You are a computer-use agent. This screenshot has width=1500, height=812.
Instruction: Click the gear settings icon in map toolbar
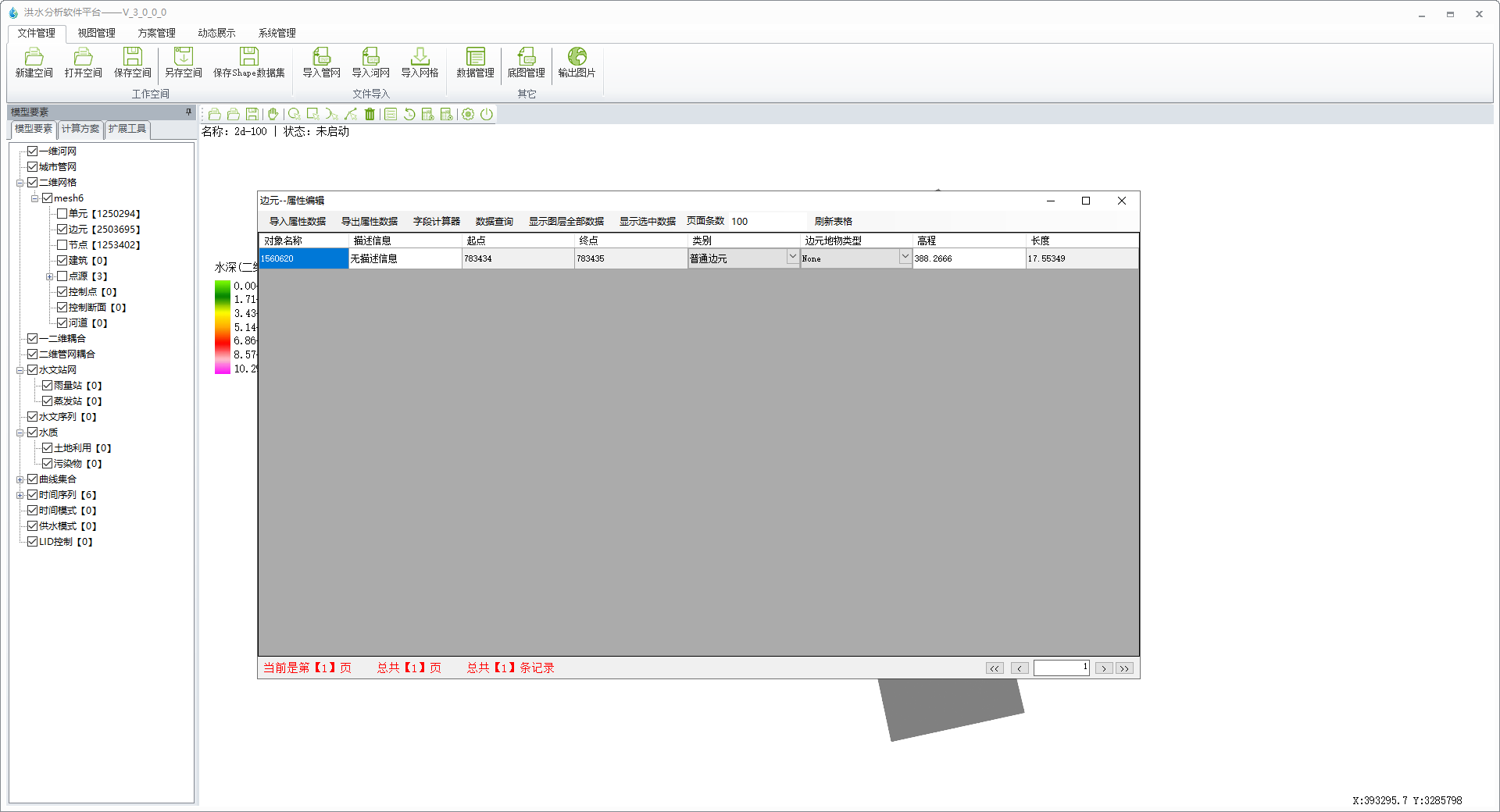pyautogui.click(x=468, y=114)
